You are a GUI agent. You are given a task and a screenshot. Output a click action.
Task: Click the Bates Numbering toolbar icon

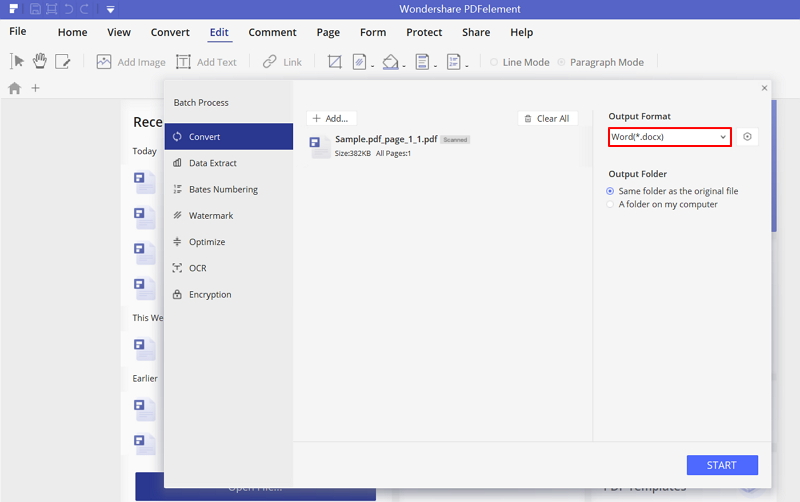454,62
